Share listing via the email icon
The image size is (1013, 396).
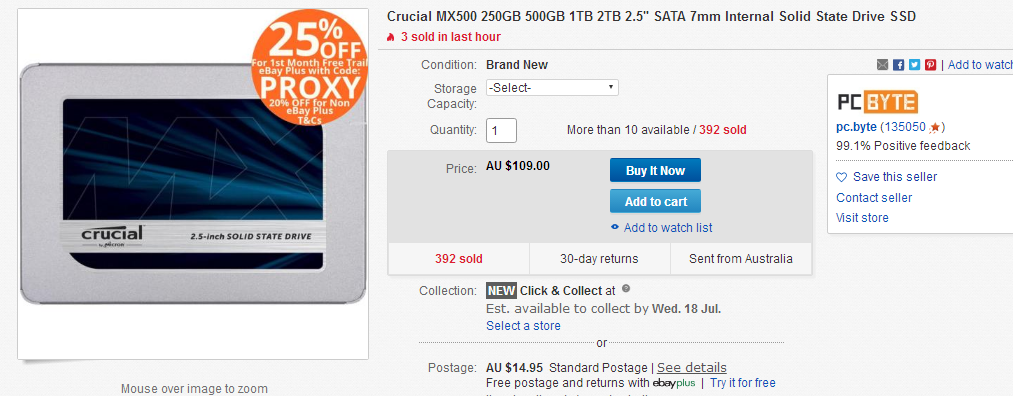[882, 65]
